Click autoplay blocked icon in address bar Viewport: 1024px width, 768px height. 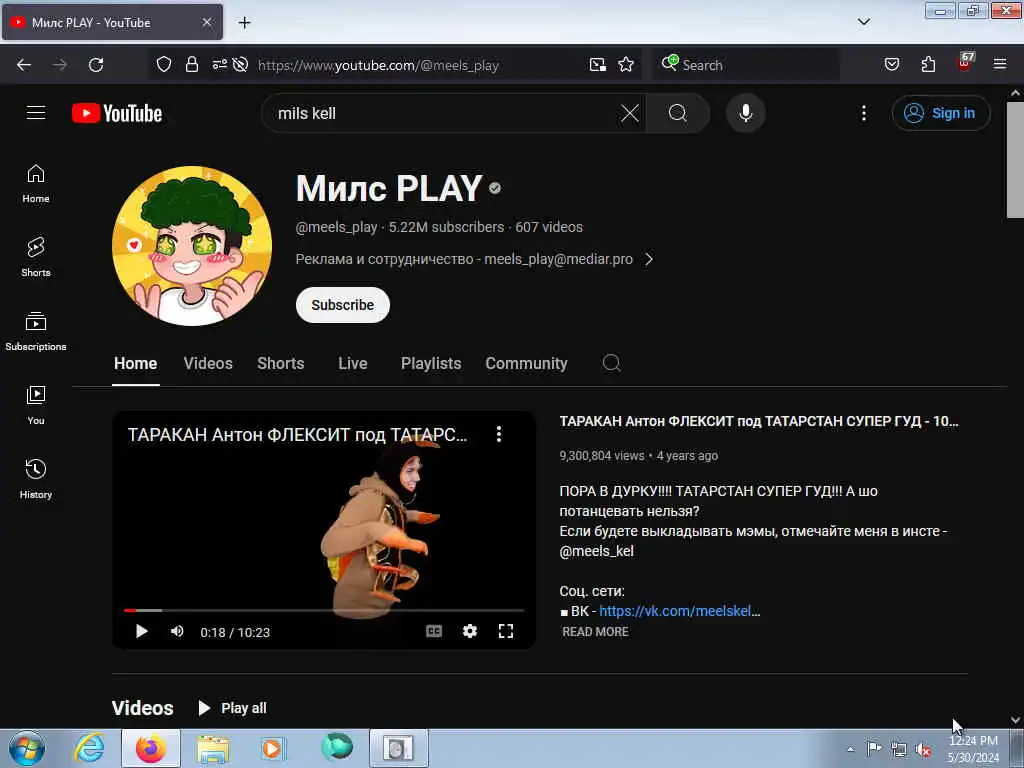click(x=240, y=65)
